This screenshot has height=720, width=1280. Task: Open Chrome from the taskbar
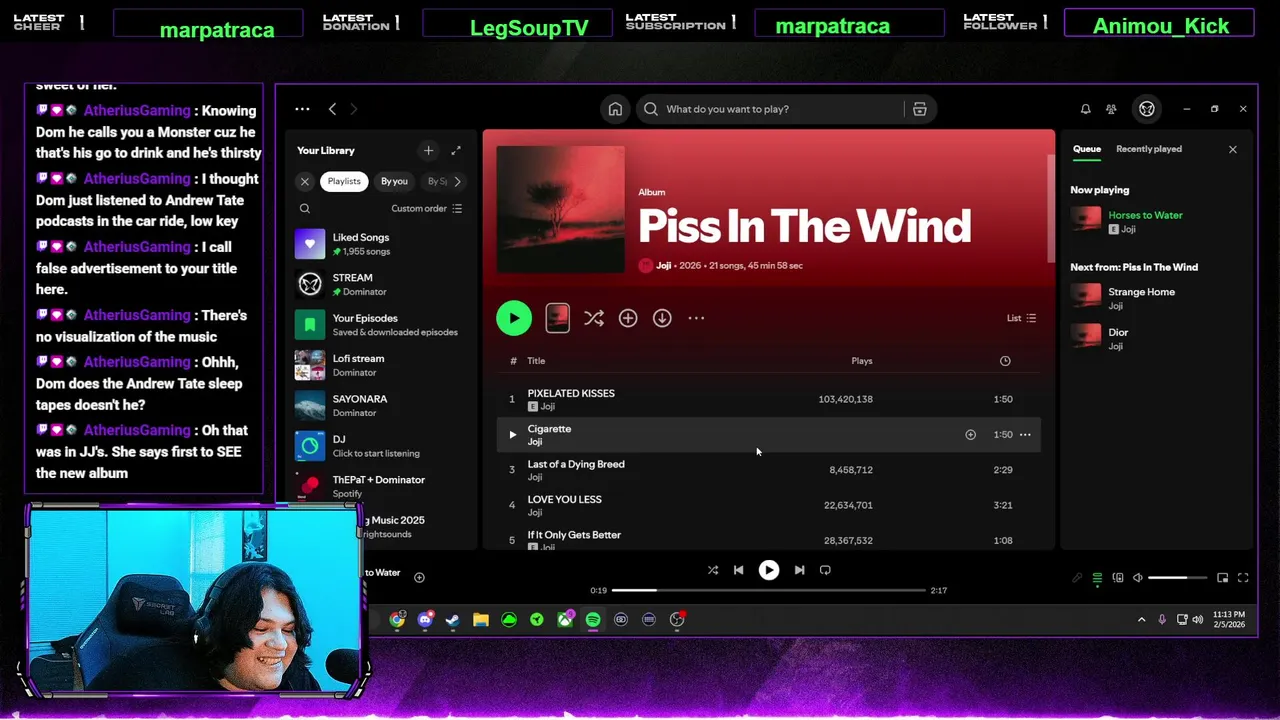tap(397, 620)
